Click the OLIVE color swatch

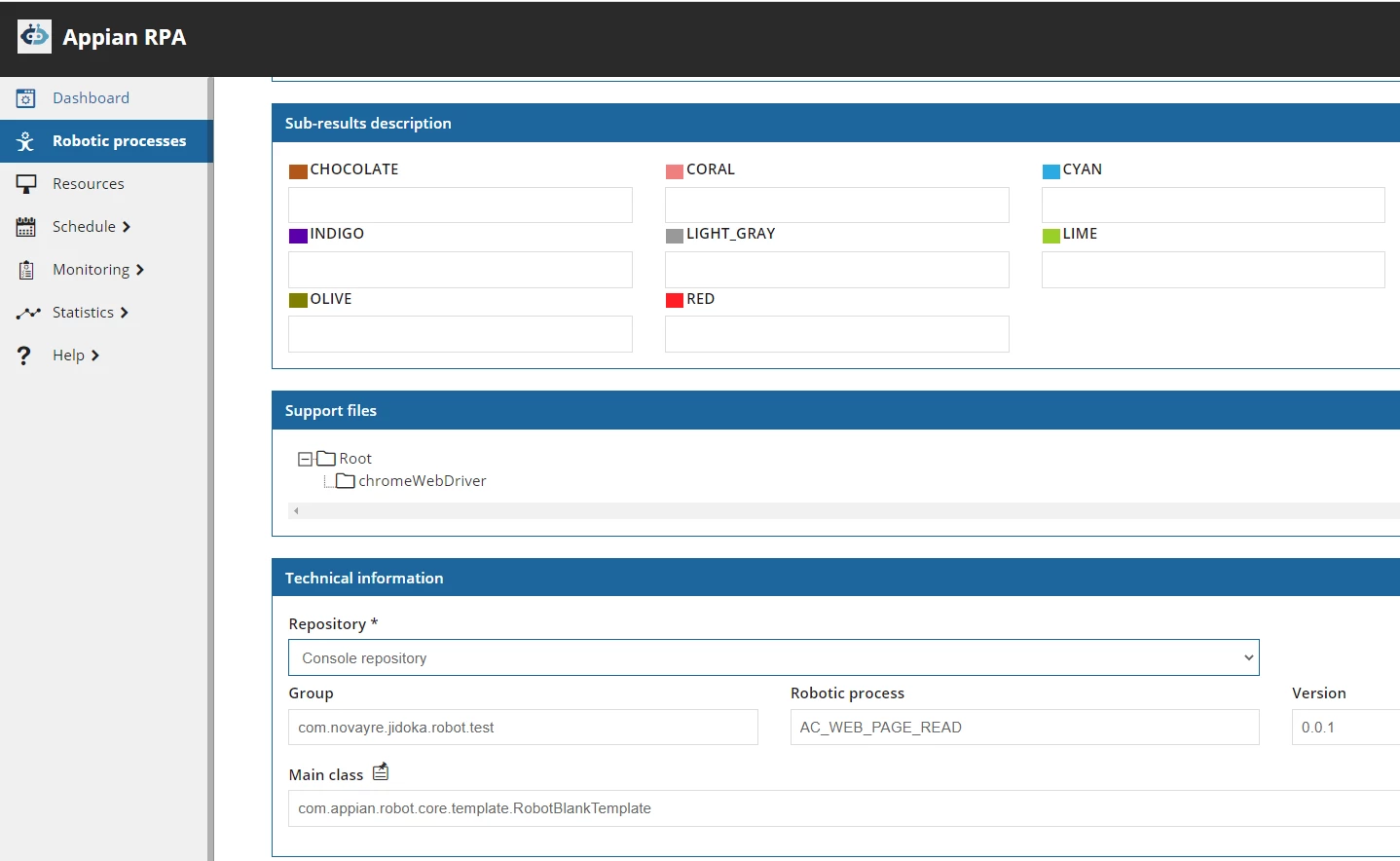click(x=298, y=300)
